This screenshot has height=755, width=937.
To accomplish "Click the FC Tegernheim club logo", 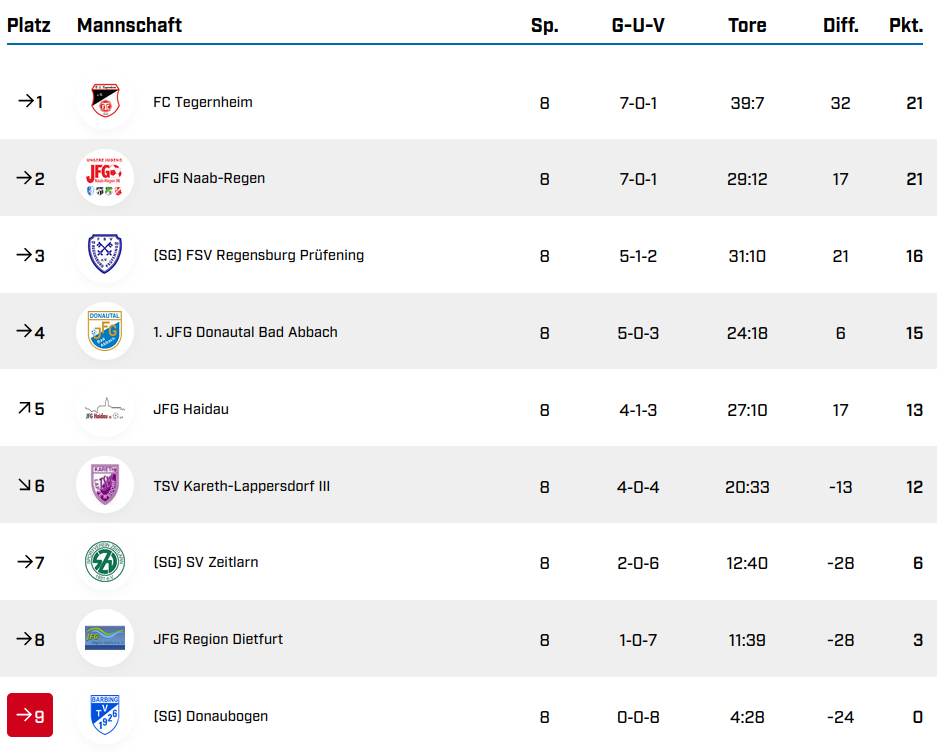I will coord(105,102).
